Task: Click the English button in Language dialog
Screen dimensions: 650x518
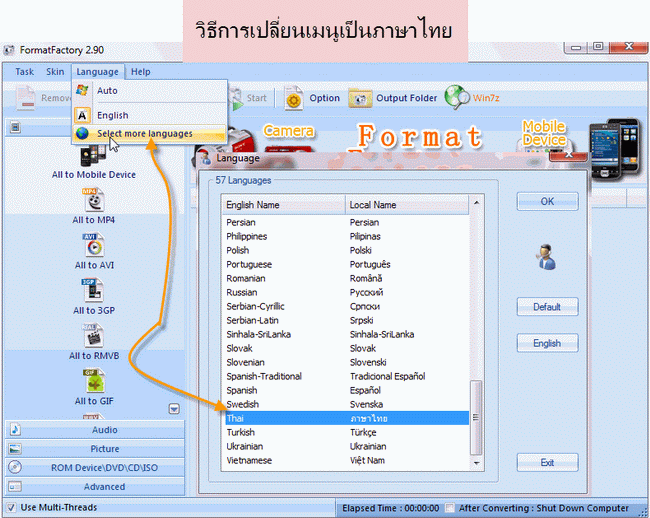Action: point(547,343)
